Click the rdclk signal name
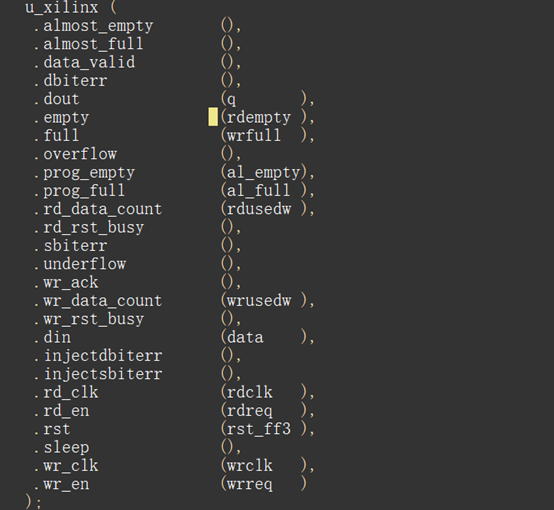This screenshot has height=510, width=554. 250,393
